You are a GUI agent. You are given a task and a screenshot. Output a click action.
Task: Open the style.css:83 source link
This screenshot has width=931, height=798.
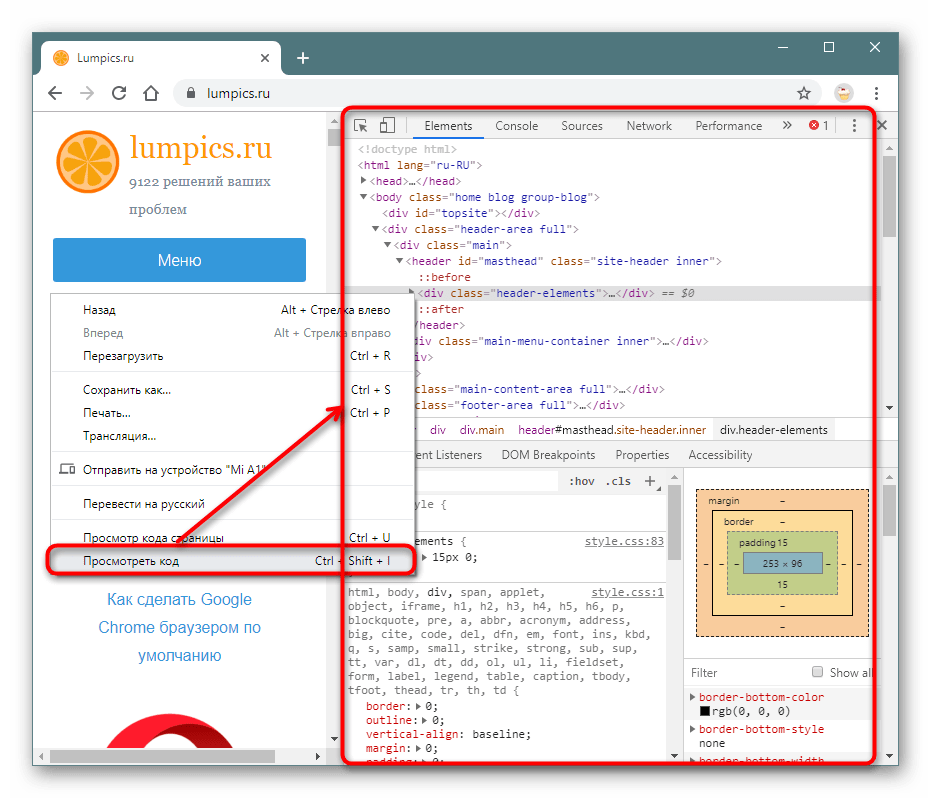pyautogui.click(x=624, y=541)
